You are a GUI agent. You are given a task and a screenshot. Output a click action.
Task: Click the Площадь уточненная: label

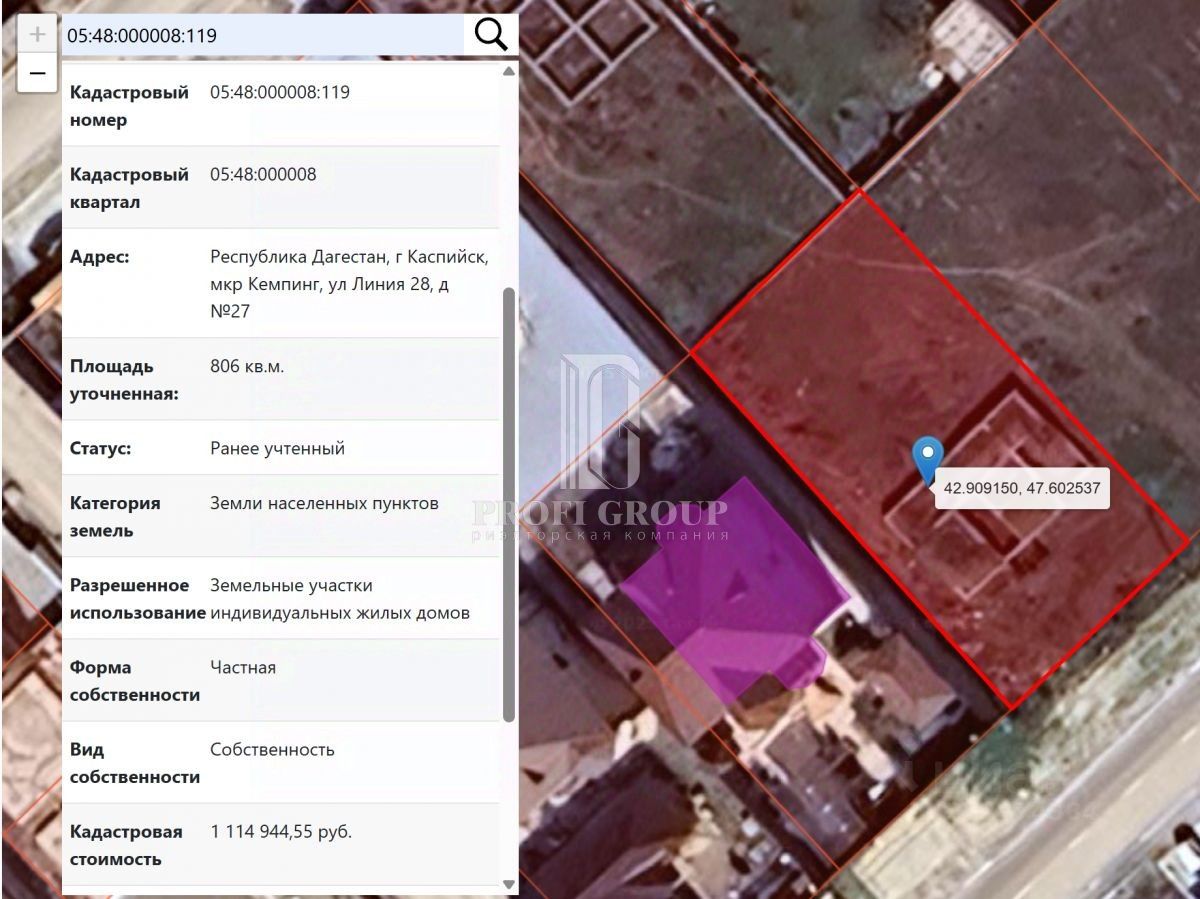[124, 380]
